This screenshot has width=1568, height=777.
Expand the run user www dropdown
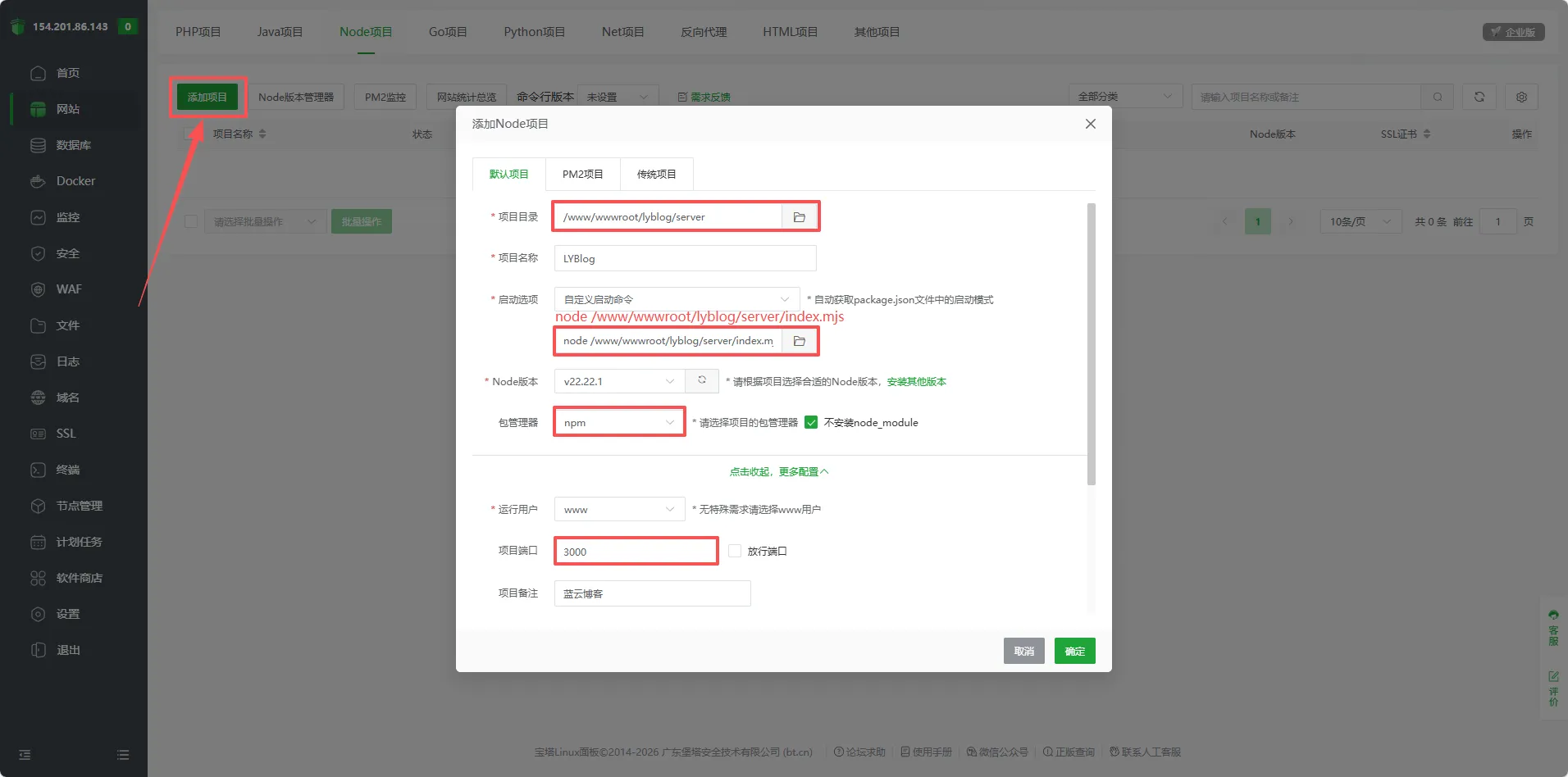pos(619,509)
